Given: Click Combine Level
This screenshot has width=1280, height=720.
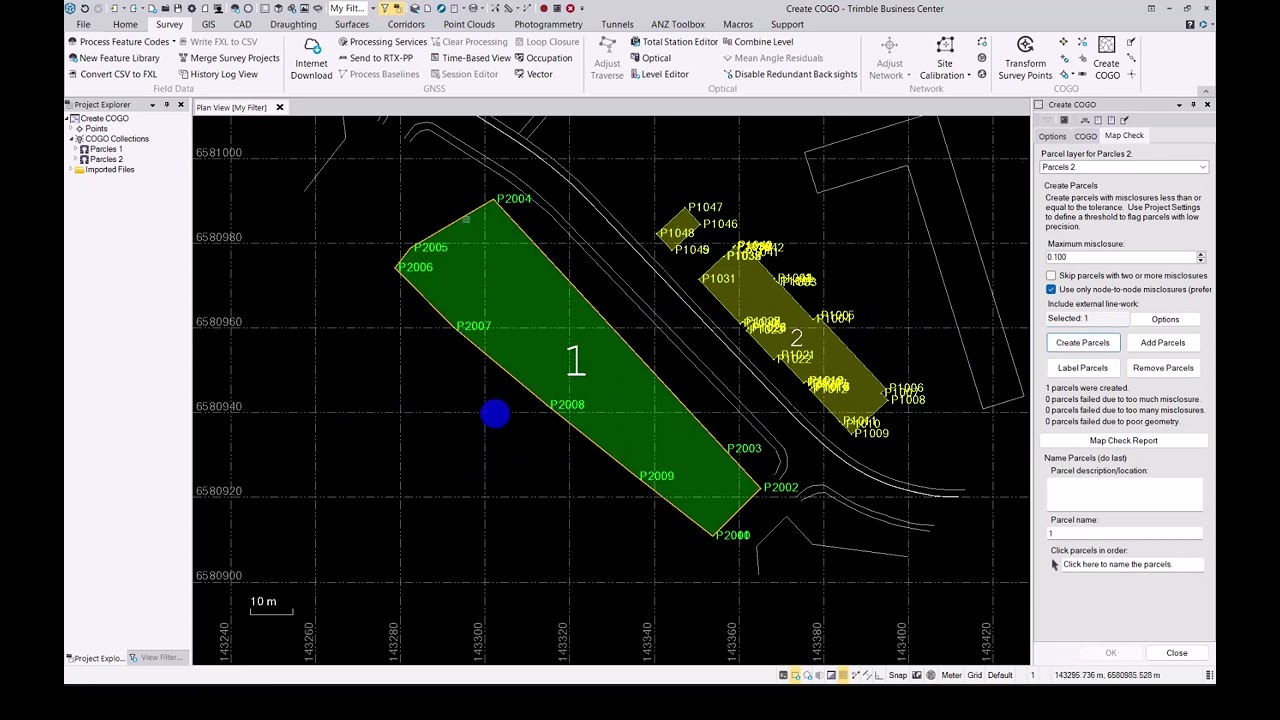Looking at the screenshot, I should point(757,42).
